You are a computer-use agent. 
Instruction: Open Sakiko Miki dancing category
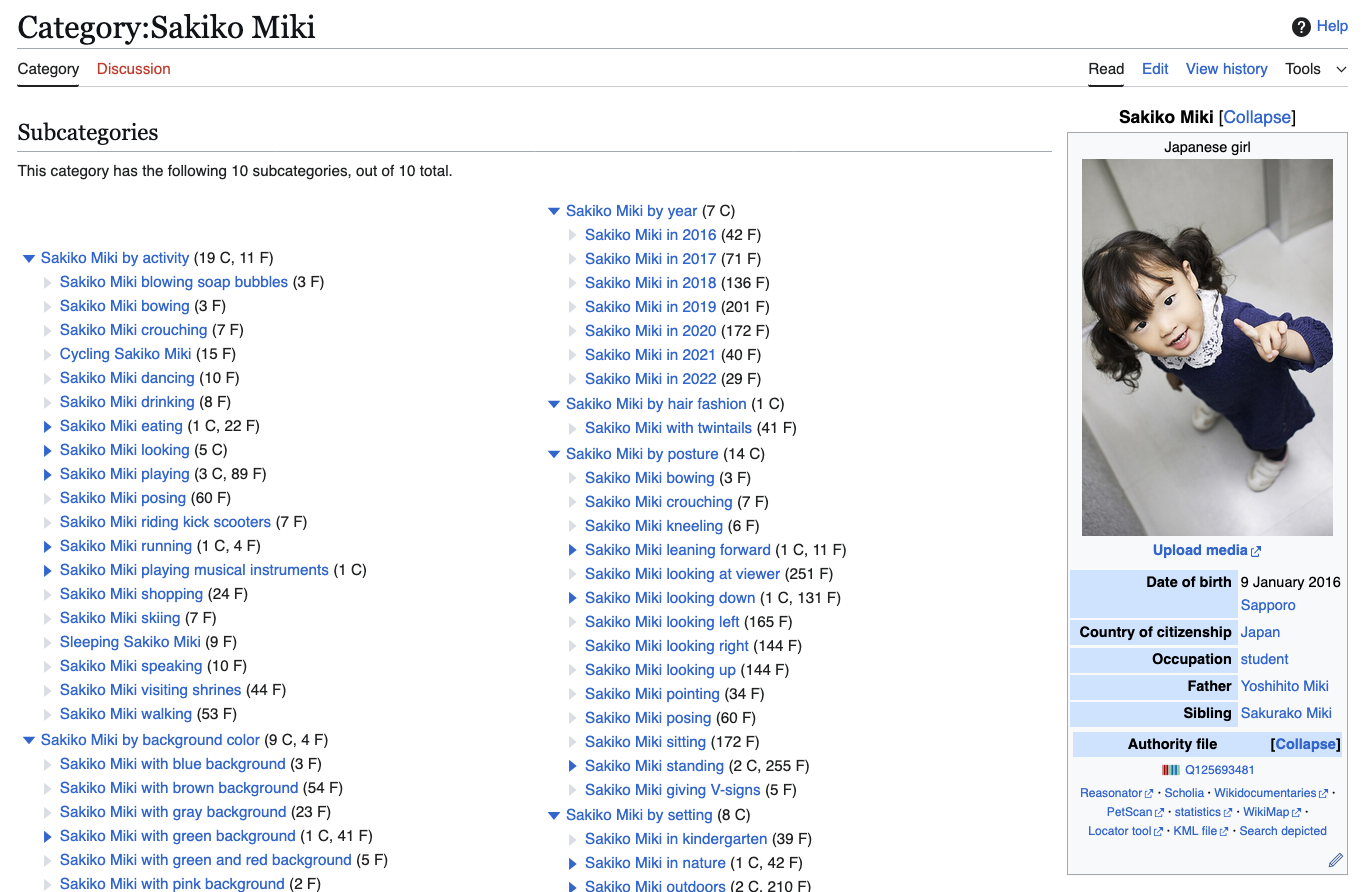point(127,378)
